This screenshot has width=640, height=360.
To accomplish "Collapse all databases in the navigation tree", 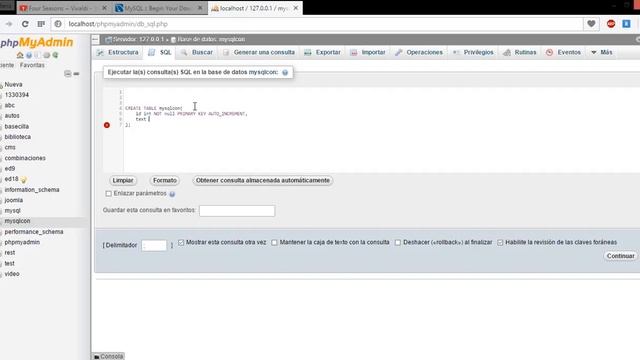I will (x=68, y=74).
